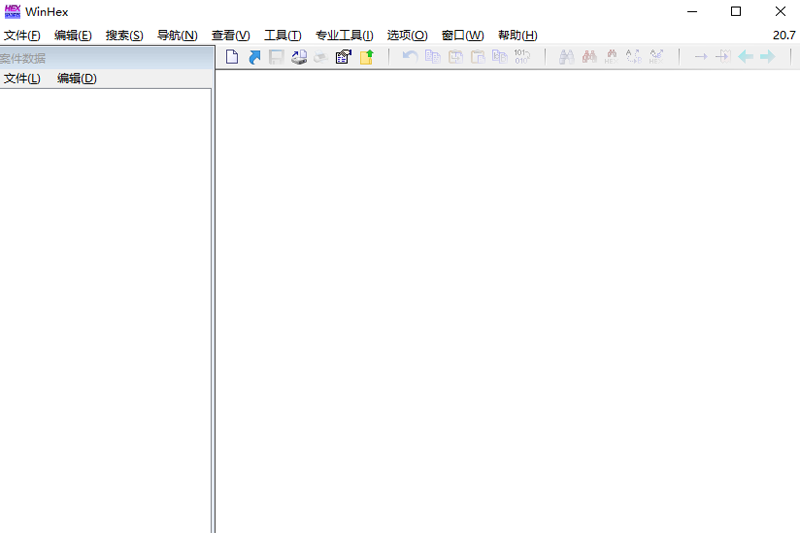Click the teal Forward arrow icon
Screen dimensions: 800x533
[767, 57]
